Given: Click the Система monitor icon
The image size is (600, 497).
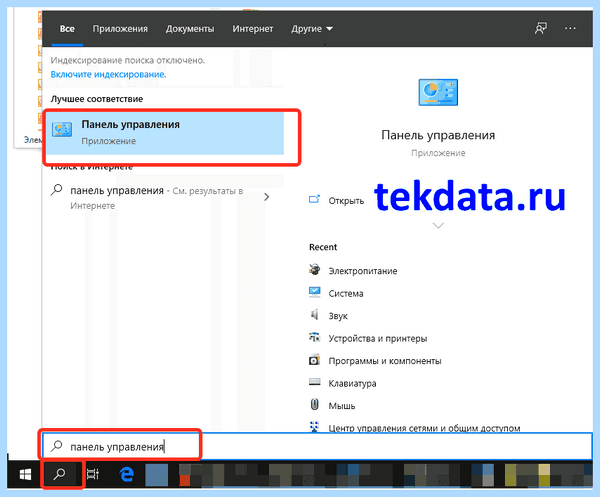Looking at the screenshot, I should coord(315,292).
